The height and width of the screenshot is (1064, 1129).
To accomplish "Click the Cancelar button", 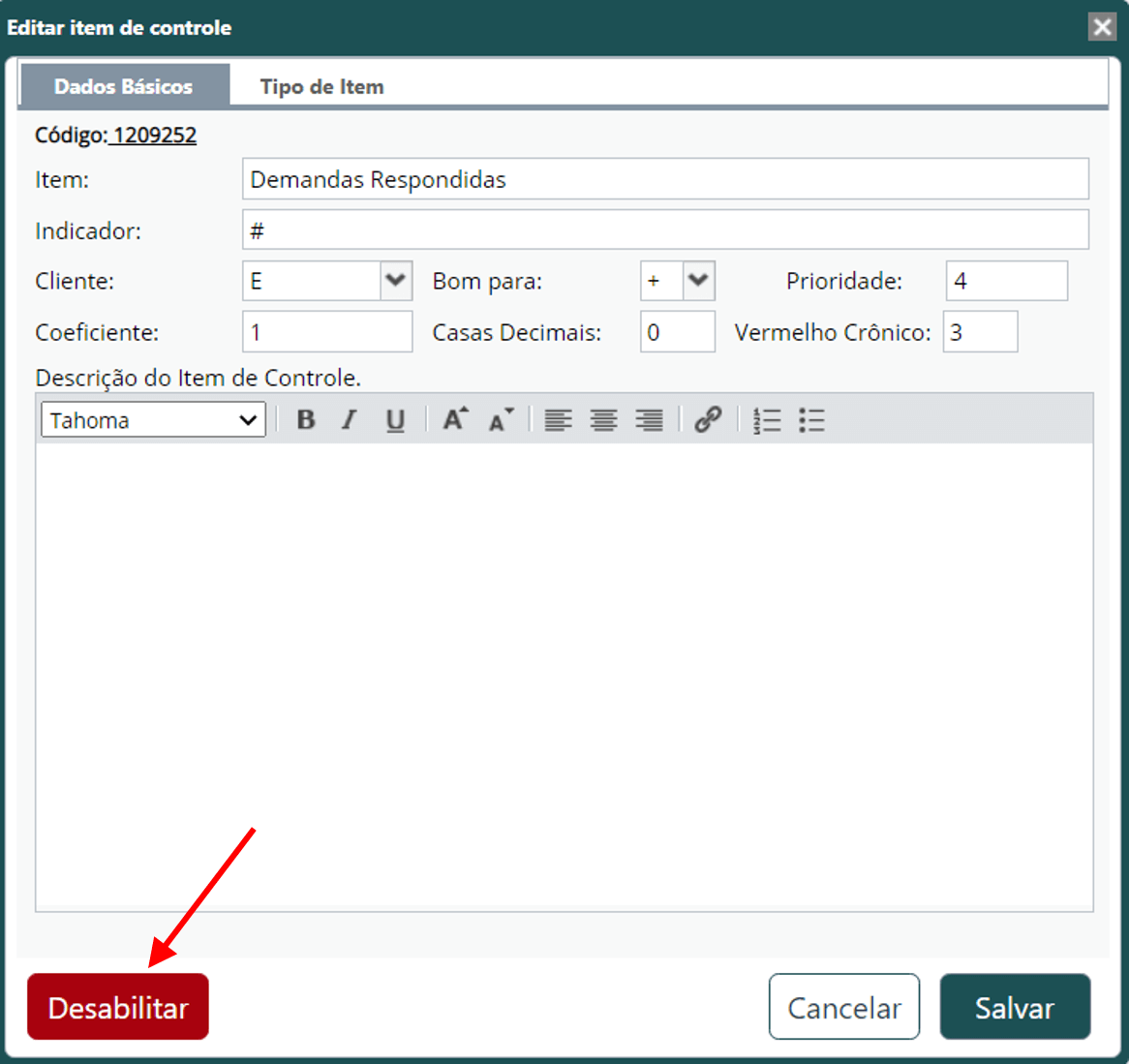I will click(x=844, y=1007).
